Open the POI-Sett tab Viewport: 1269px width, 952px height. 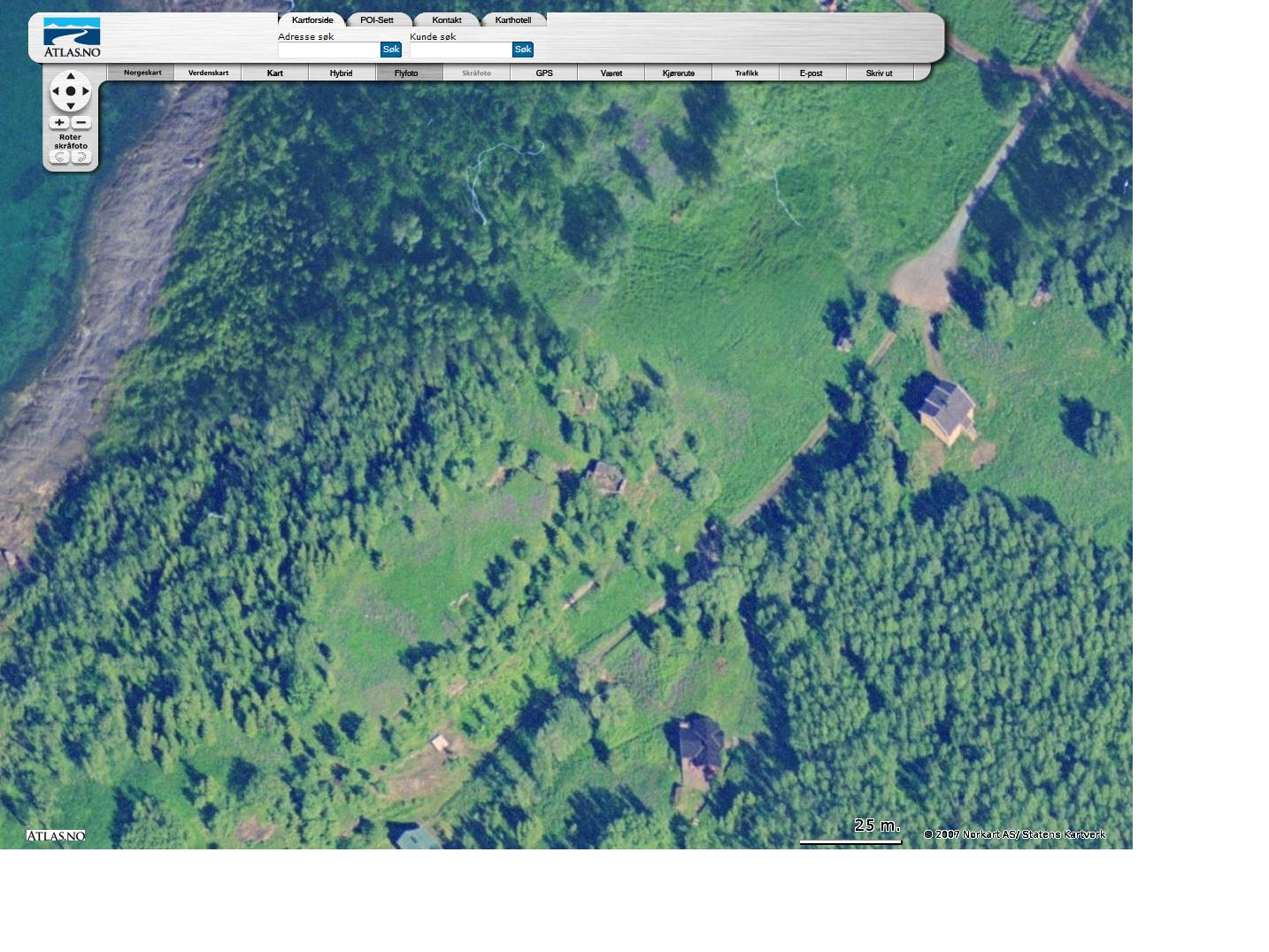pos(377,20)
